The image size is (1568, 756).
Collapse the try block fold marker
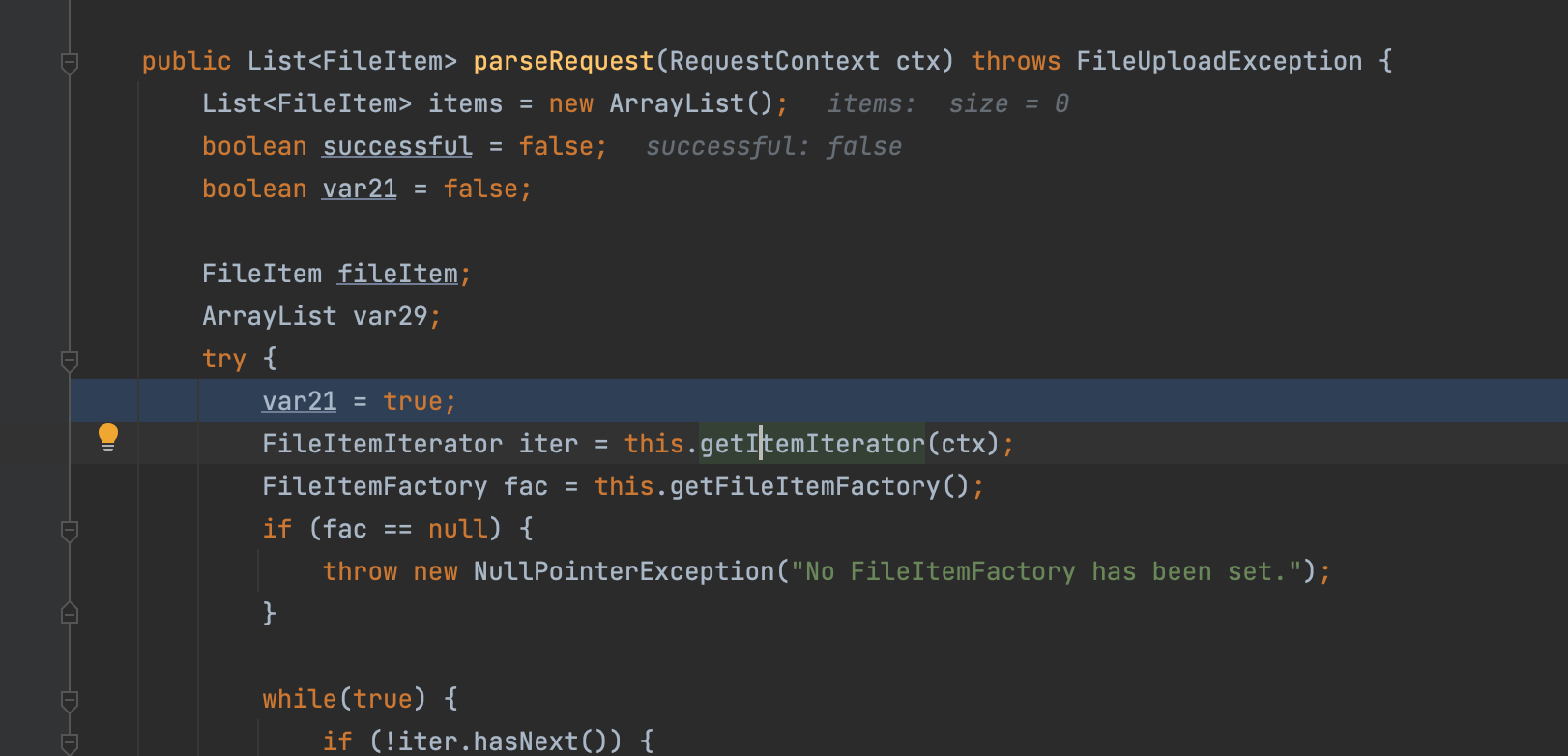tap(70, 361)
